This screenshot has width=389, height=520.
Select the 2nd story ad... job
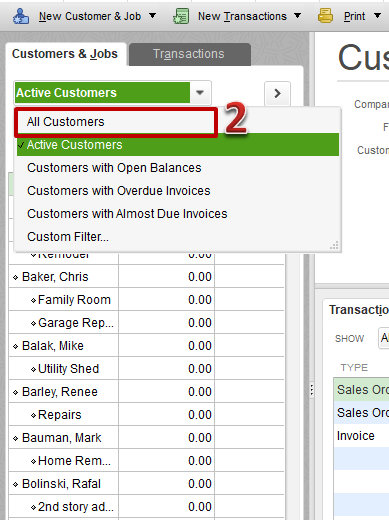[76, 507]
